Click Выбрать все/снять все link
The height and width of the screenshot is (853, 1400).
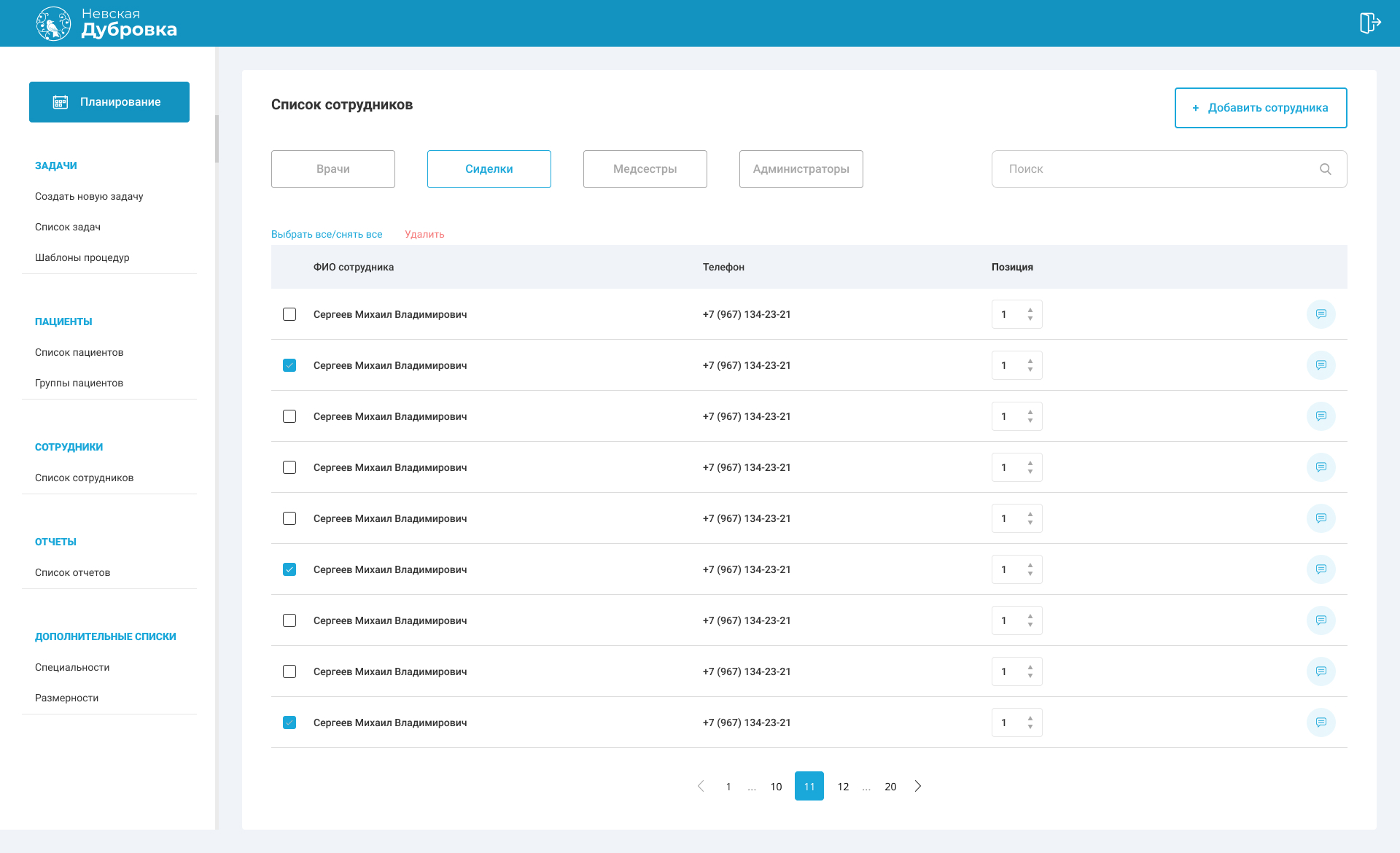(327, 234)
